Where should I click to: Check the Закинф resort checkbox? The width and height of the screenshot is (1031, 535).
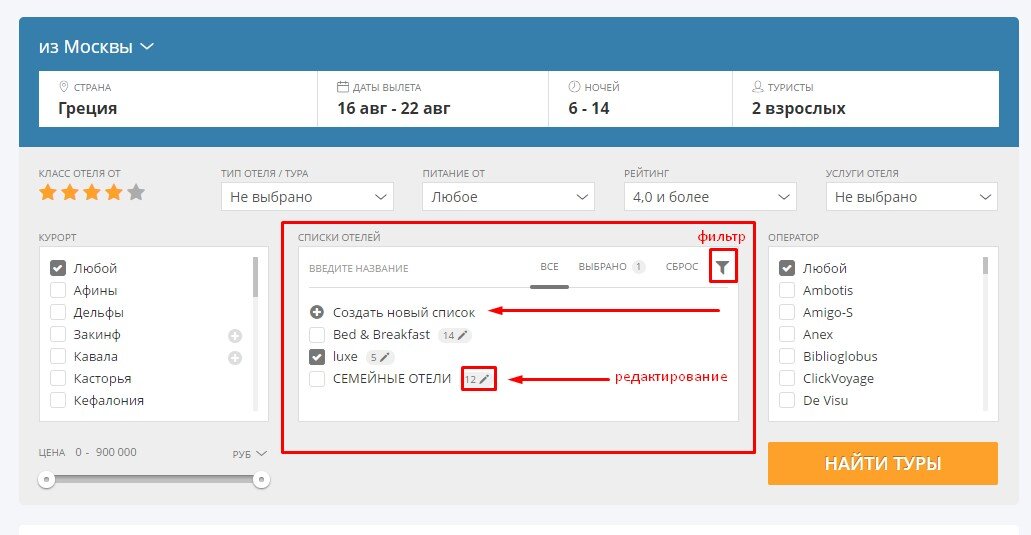(x=58, y=334)
